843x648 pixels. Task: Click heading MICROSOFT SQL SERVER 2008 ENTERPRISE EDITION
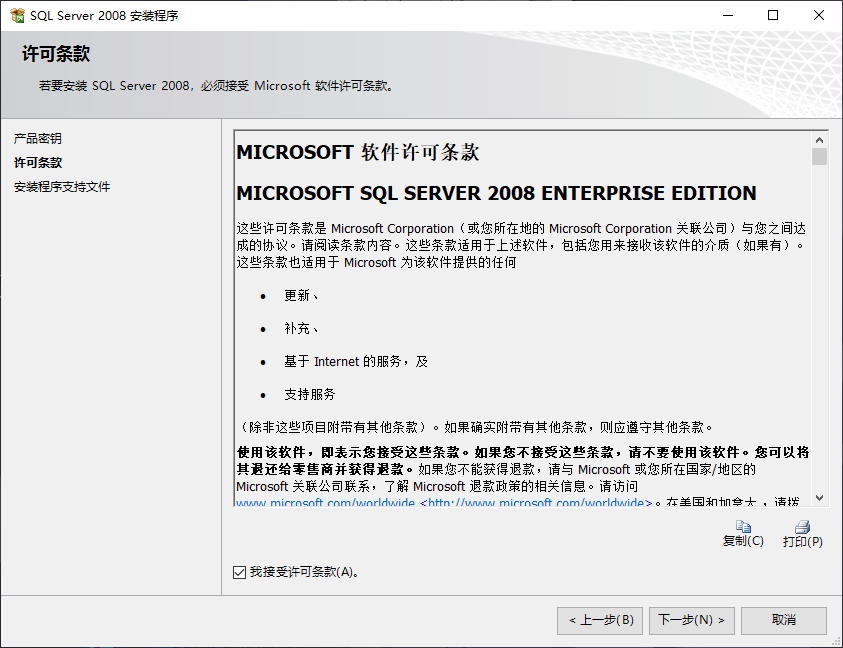pyautogui.click(x=496, y=193)
